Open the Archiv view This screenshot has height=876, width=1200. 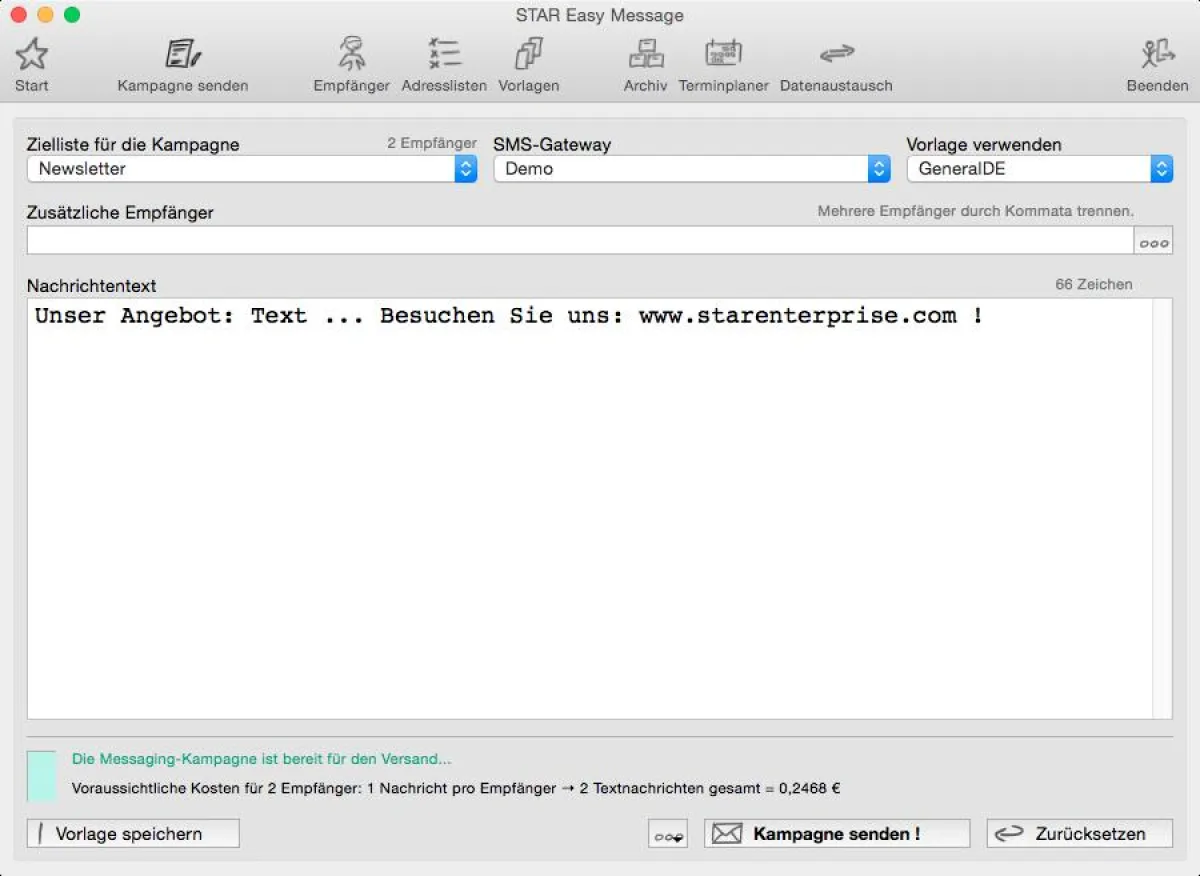(645, 60)
